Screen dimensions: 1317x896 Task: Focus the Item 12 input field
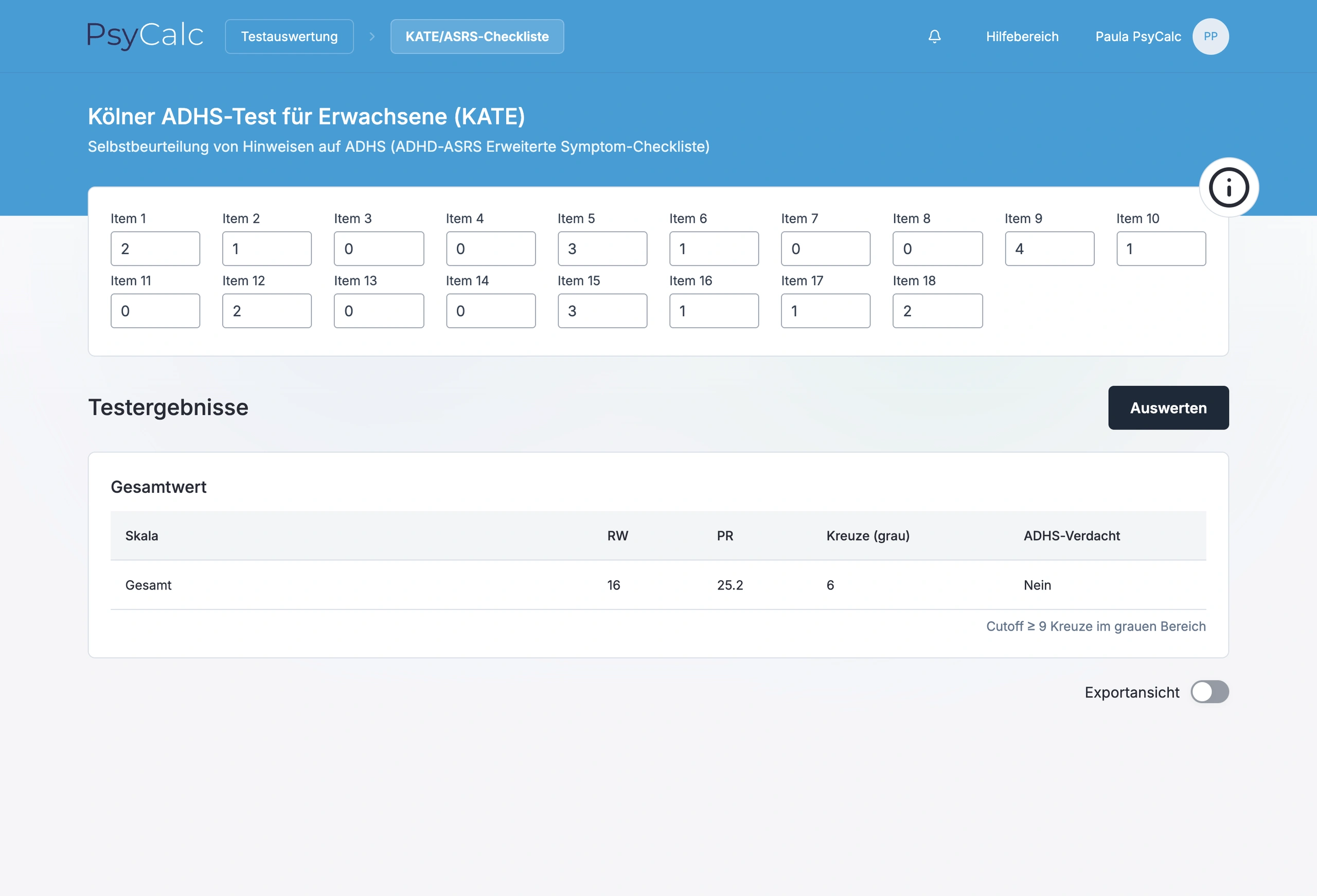click(x=267, y=311)
